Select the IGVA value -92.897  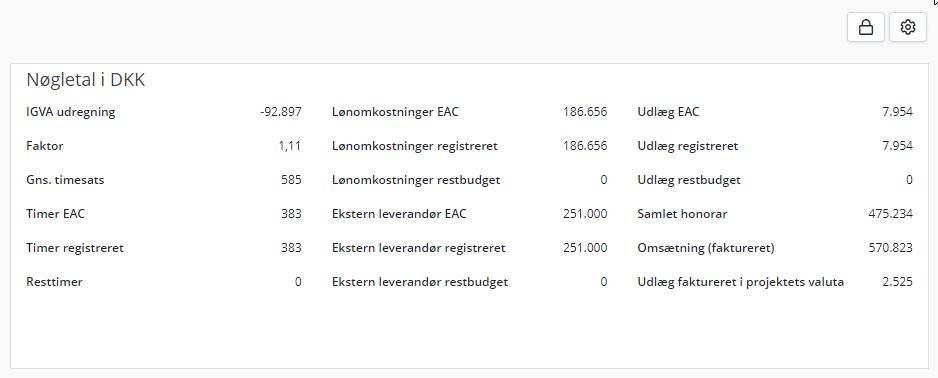[281, 112]
